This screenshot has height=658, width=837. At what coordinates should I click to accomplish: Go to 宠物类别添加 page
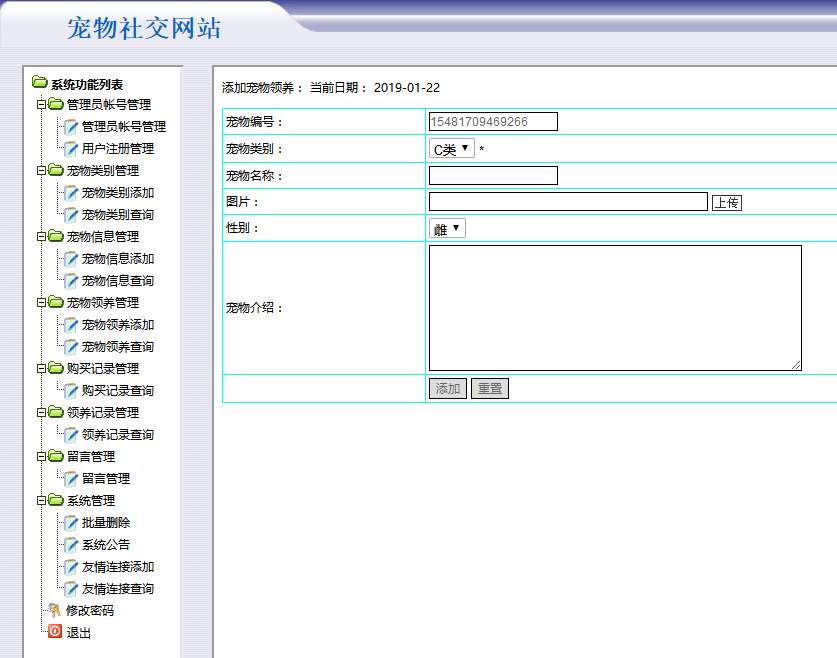(118, 193)
